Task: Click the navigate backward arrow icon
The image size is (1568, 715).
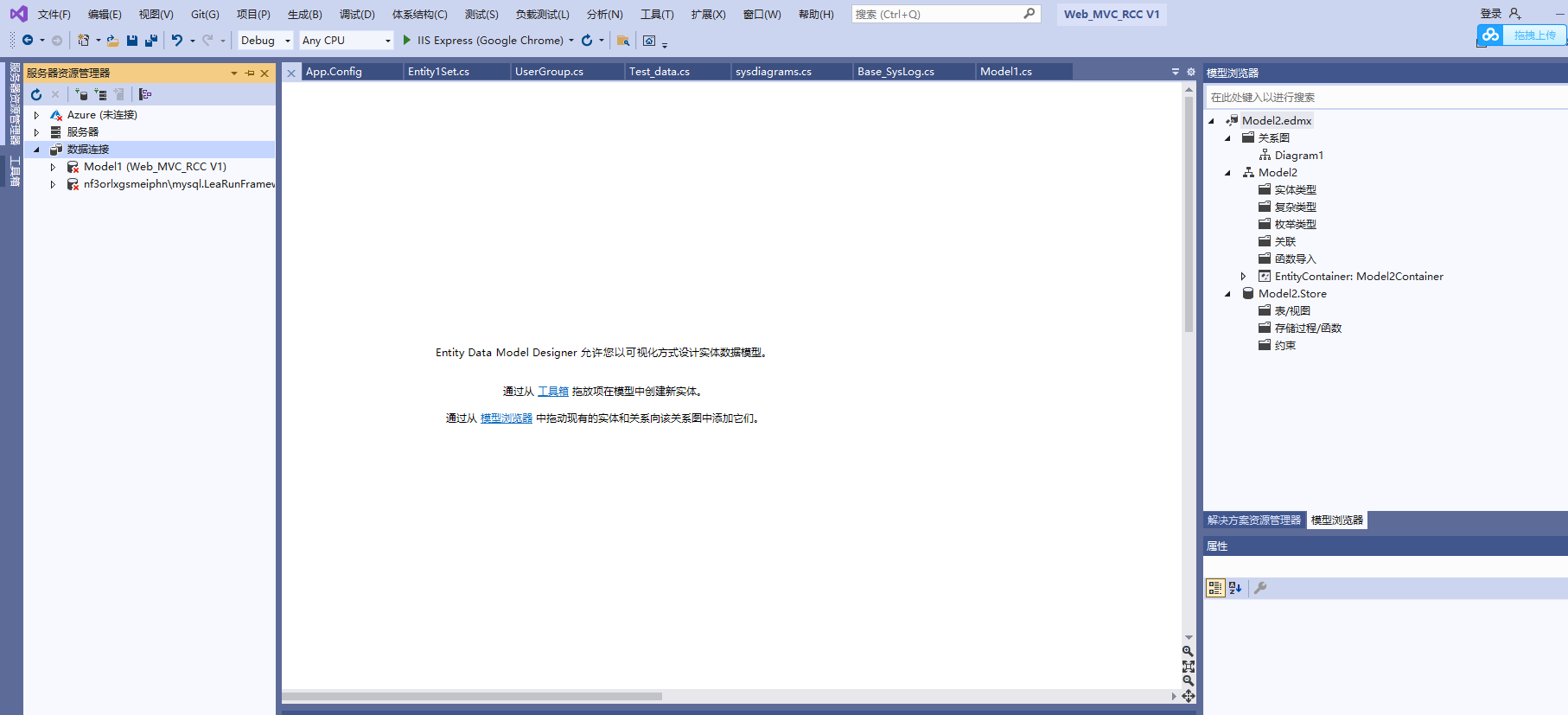Action: pyautogui.click(x=28, y=41)
